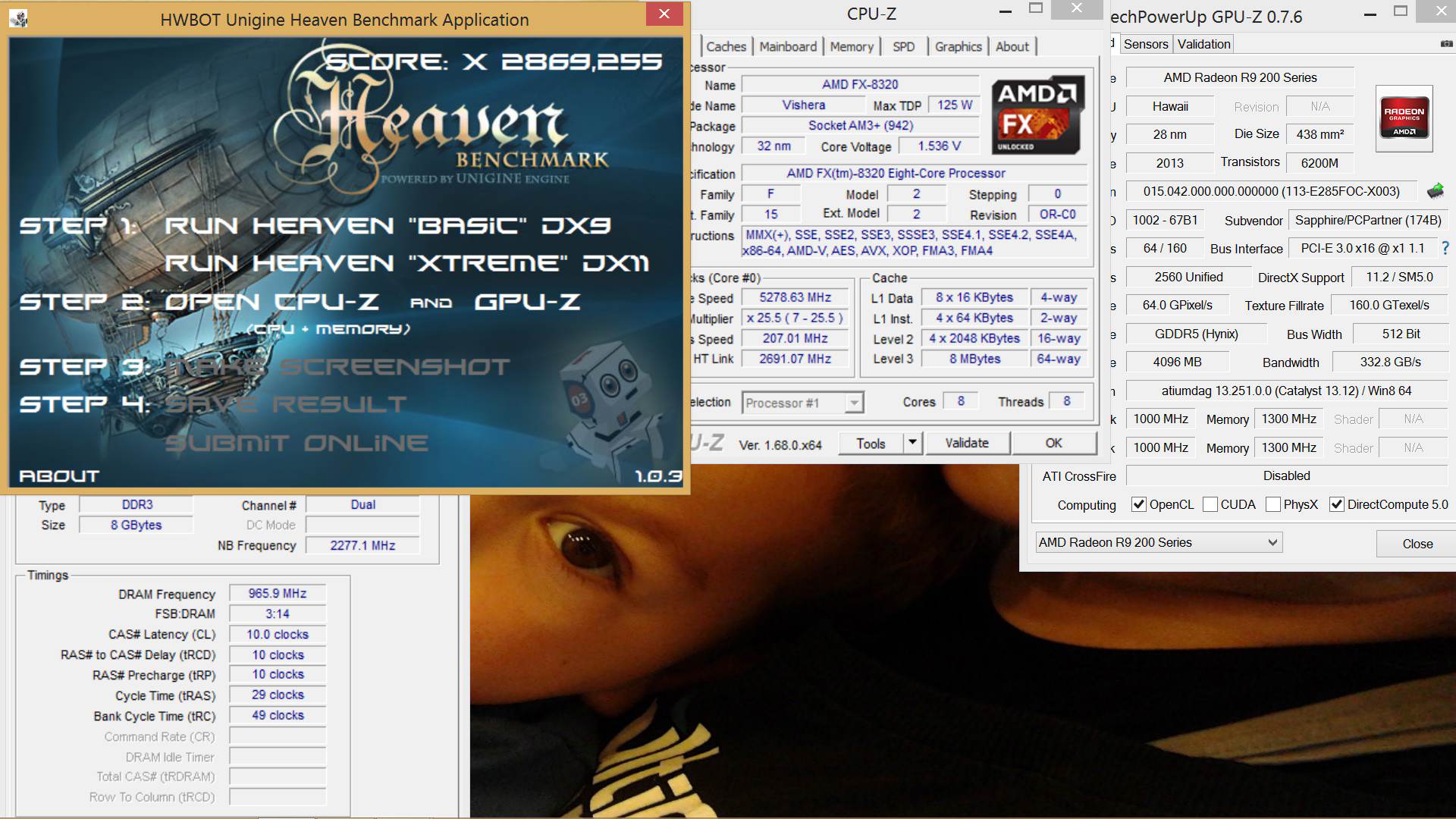Click GPU-Z in Heaven step 2

click(x=527, y=302)
